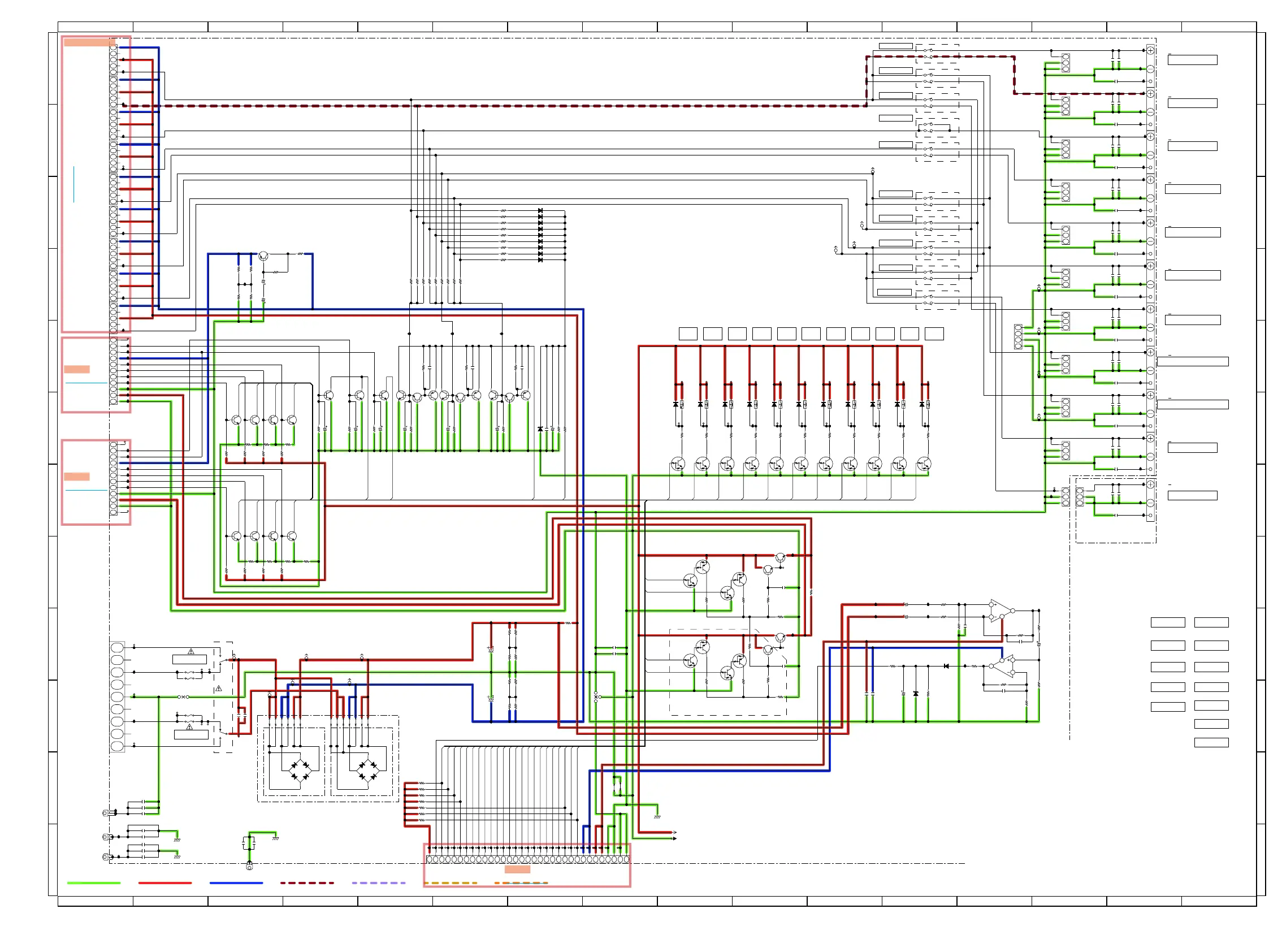Click the solid green legend line

(94, 884)
